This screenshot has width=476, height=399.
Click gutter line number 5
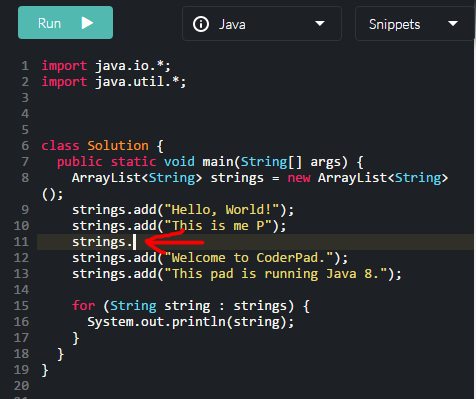(25, 130)
